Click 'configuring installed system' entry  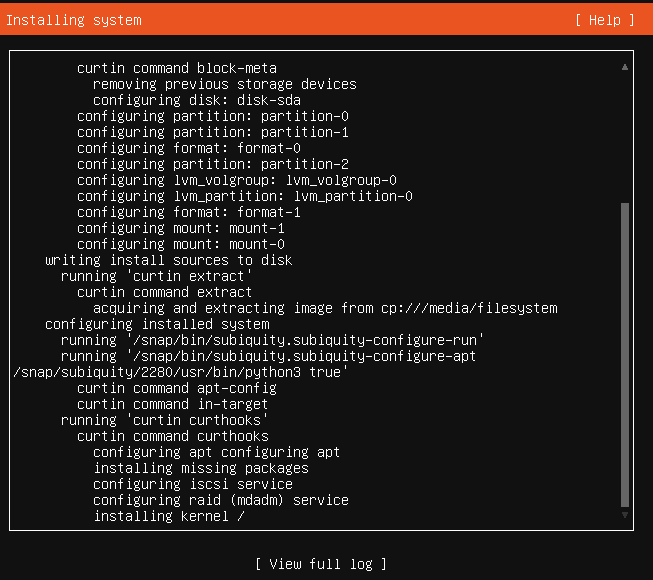point(157,324)
